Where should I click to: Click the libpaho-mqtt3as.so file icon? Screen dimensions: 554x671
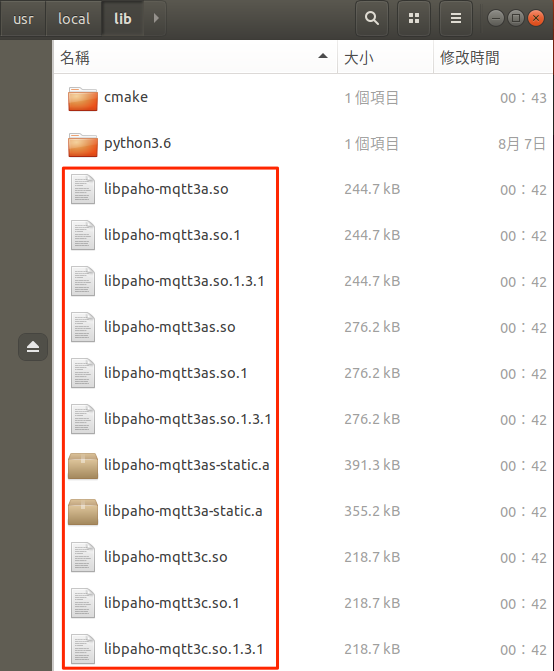83,327
